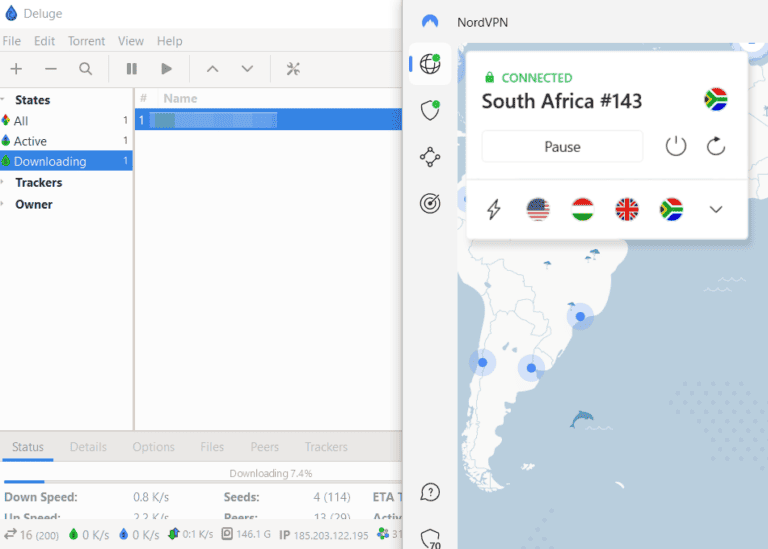The height and width of the screenshot is (549, 768).
Task: Switch to the Files tab
Action: [x=212, y=447]
